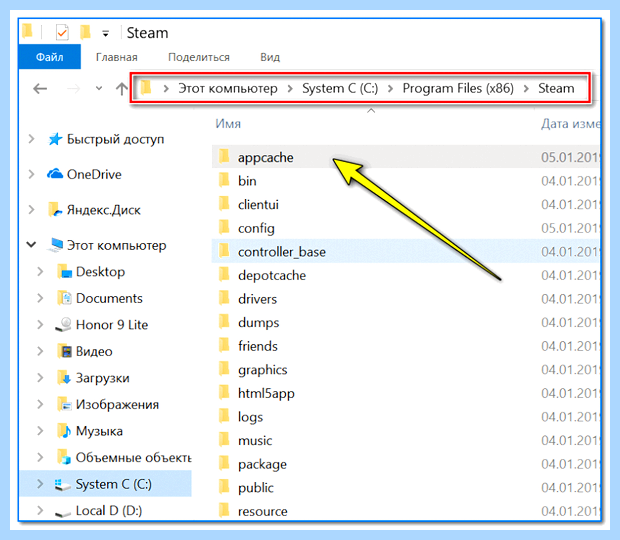Select the bin folder
620x540 pixels.
pyautogui.click(x=247, y=181)
